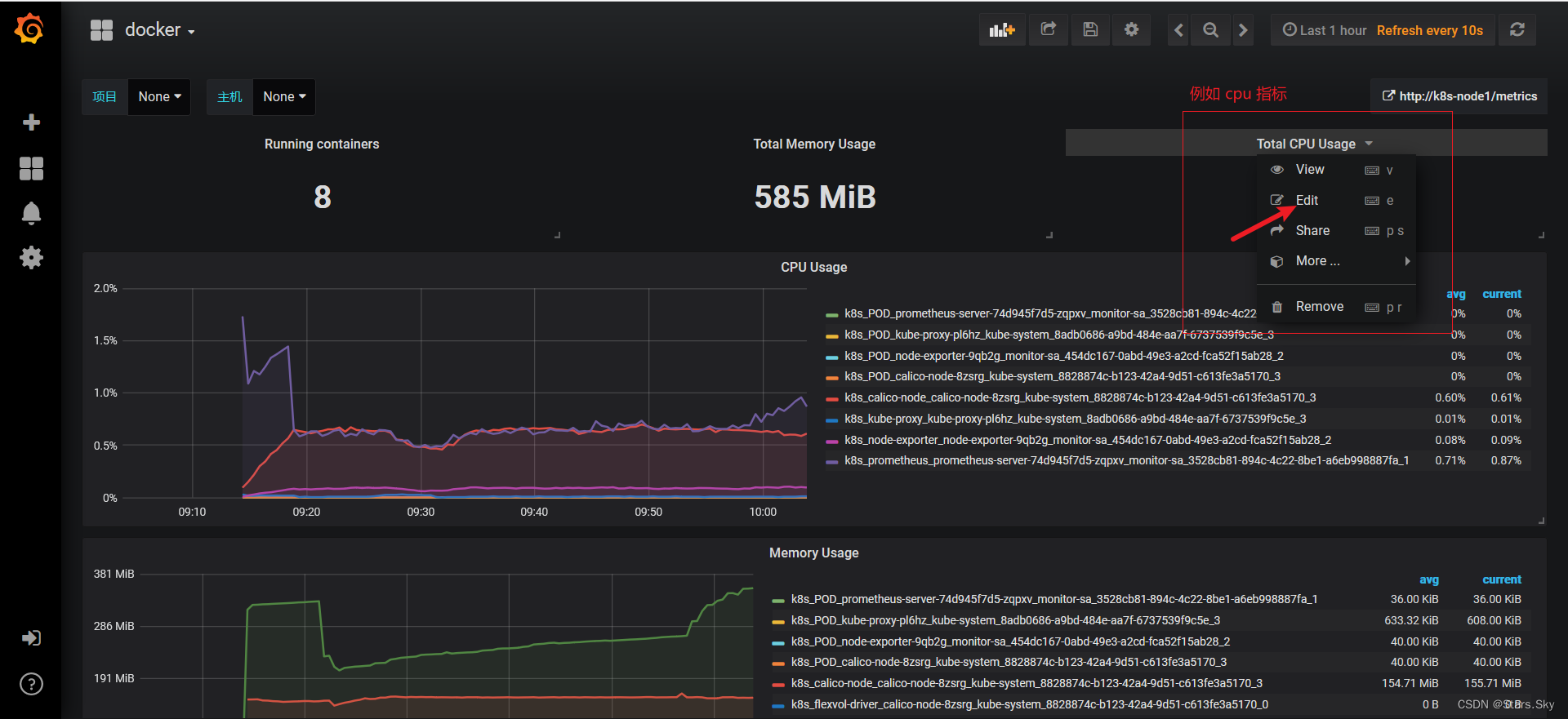This screenshot has height=719, width=1568.
Task: Sort Memory Usage legend by avg column
Action: (x=1429, y=579)
